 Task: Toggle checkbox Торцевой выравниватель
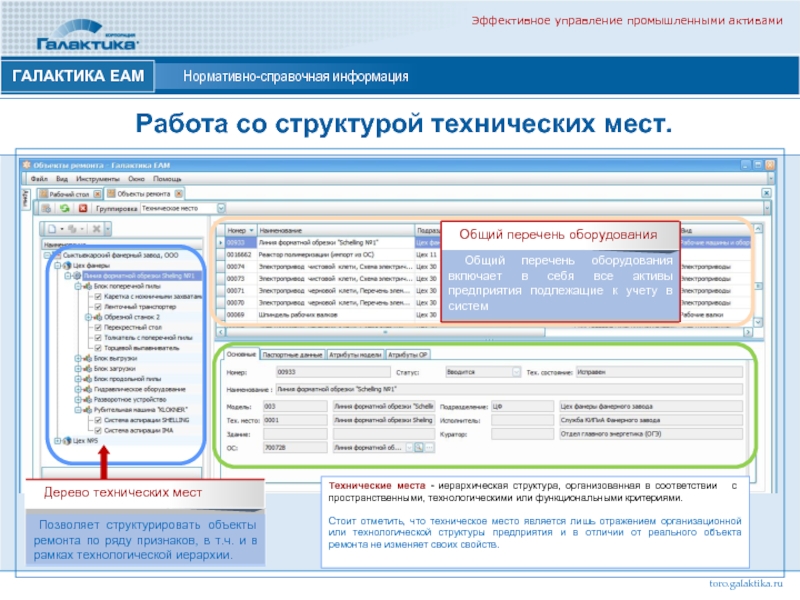click(x=98, y=347)
